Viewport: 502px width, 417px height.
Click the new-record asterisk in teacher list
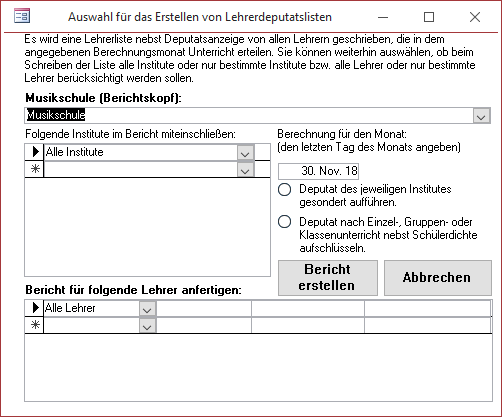point(34,325)
